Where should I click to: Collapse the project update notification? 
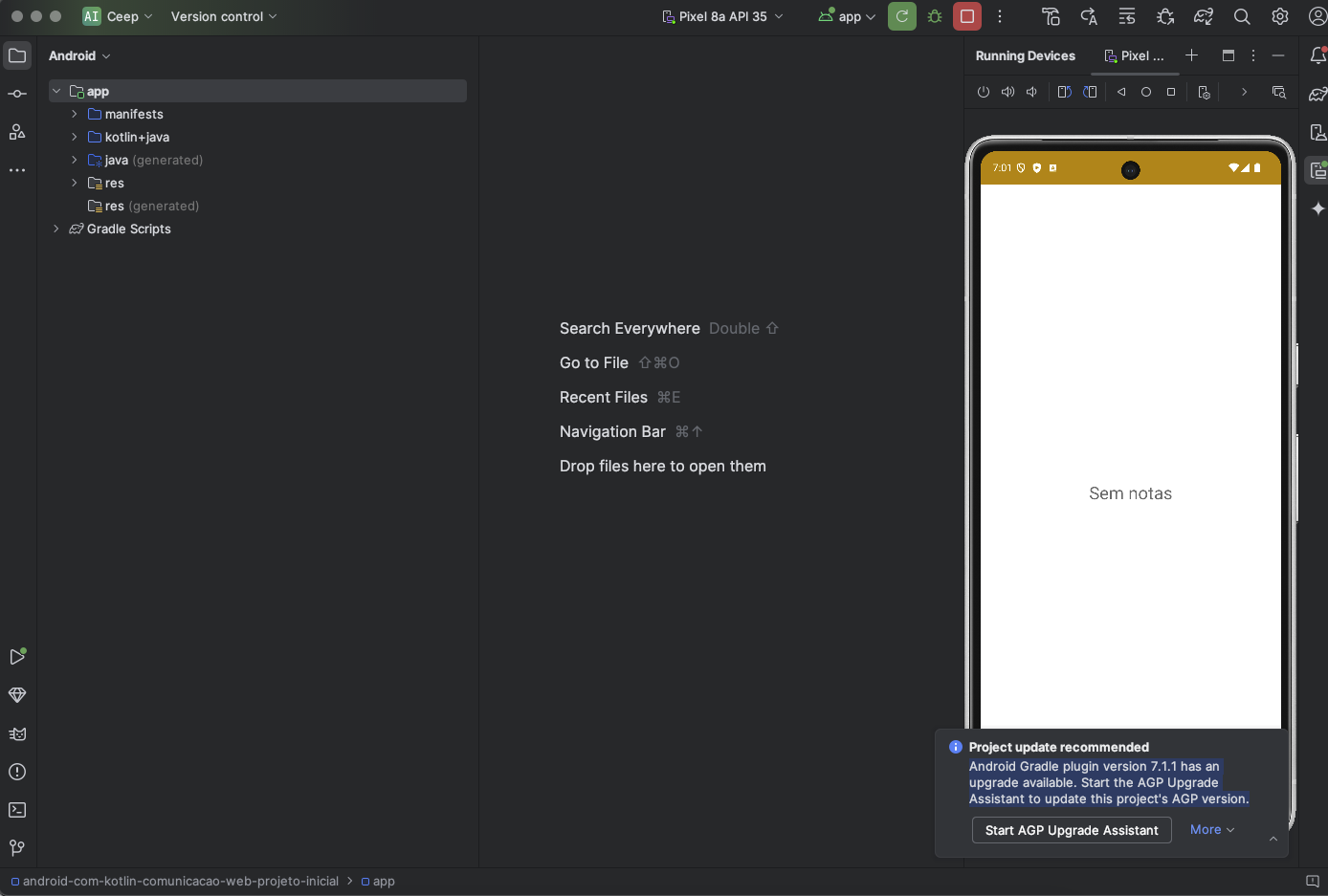pos(1273,839)
